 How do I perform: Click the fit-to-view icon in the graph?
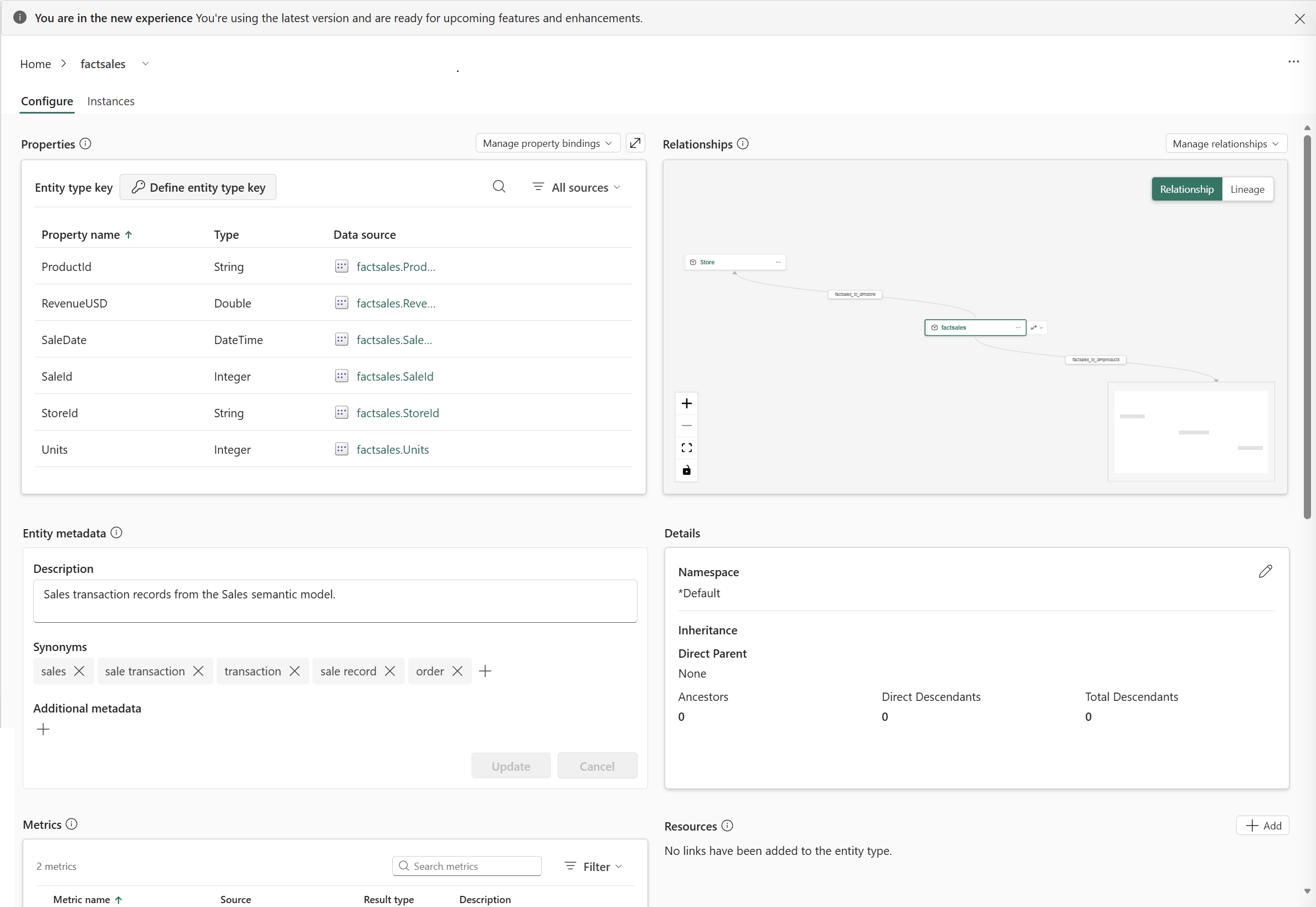point(686,448)
